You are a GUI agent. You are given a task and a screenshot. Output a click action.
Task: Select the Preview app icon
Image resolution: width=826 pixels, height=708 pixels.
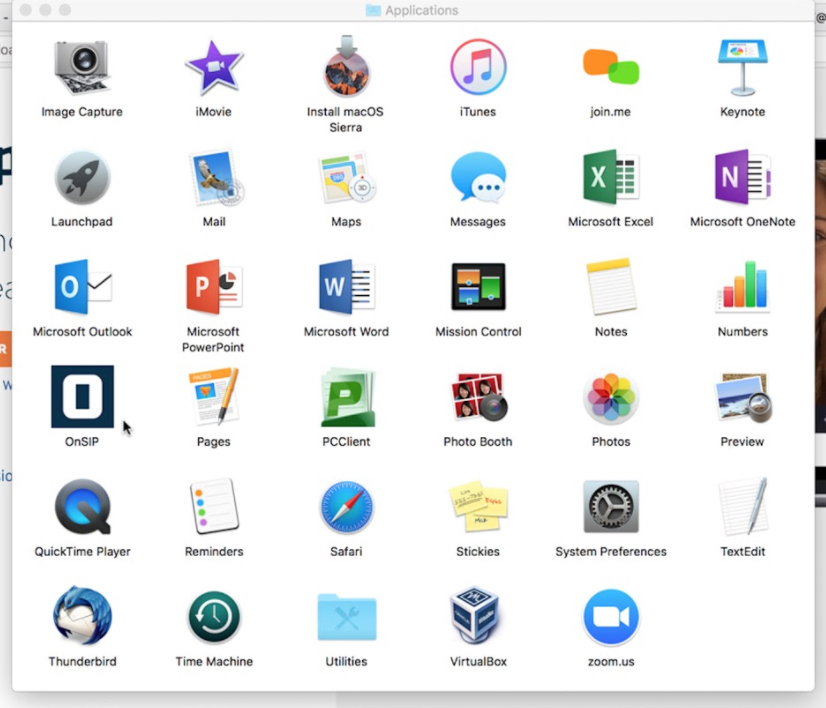pos(743,397)
